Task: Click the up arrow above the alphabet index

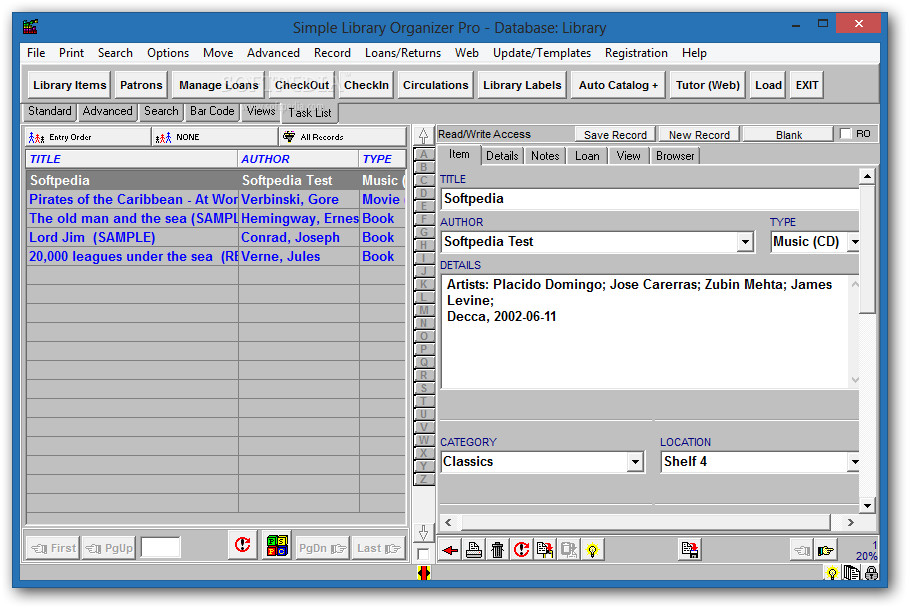Action: (x=424, y=135)
